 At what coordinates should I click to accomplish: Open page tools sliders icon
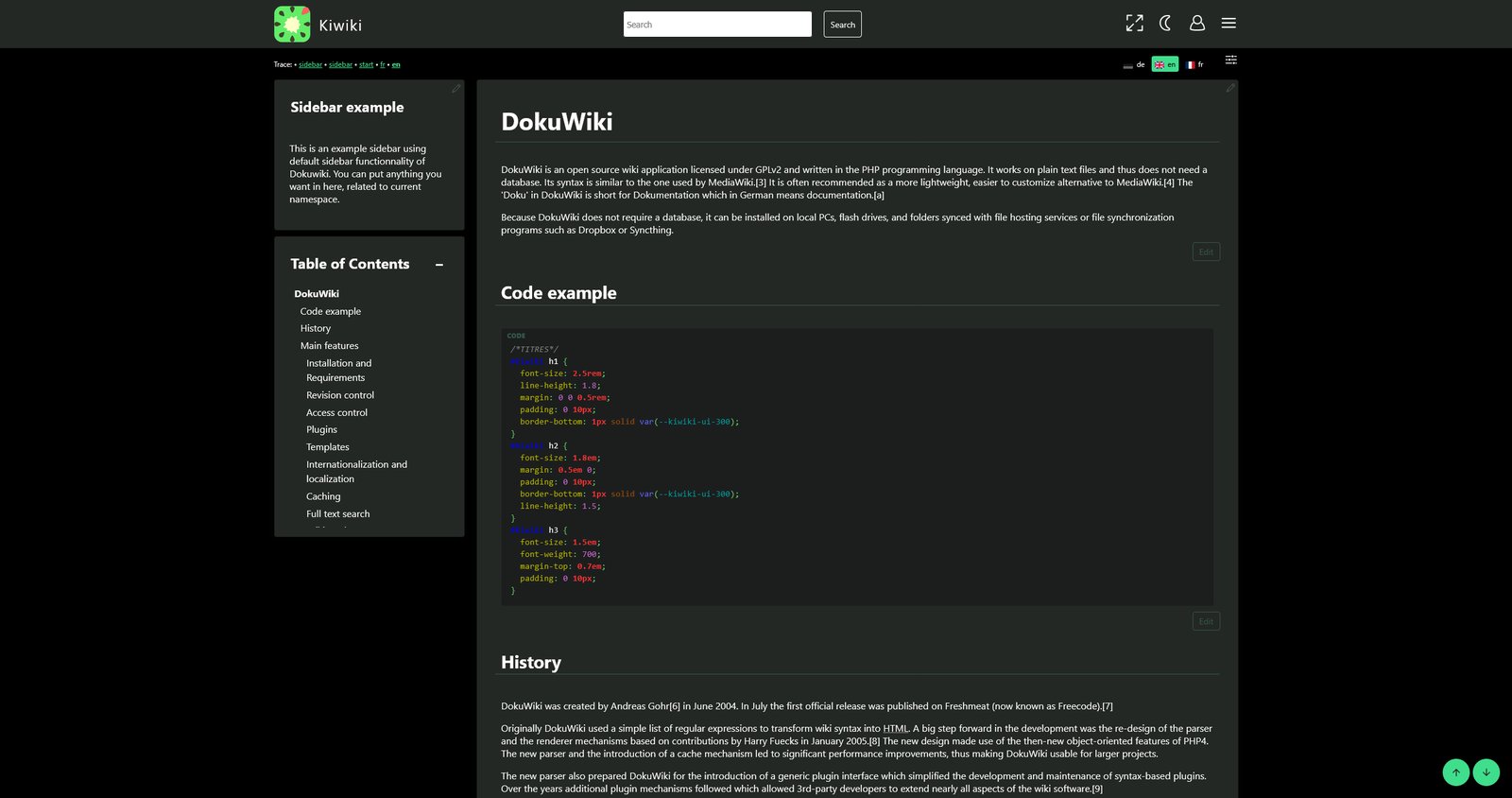coord(1230,61)
